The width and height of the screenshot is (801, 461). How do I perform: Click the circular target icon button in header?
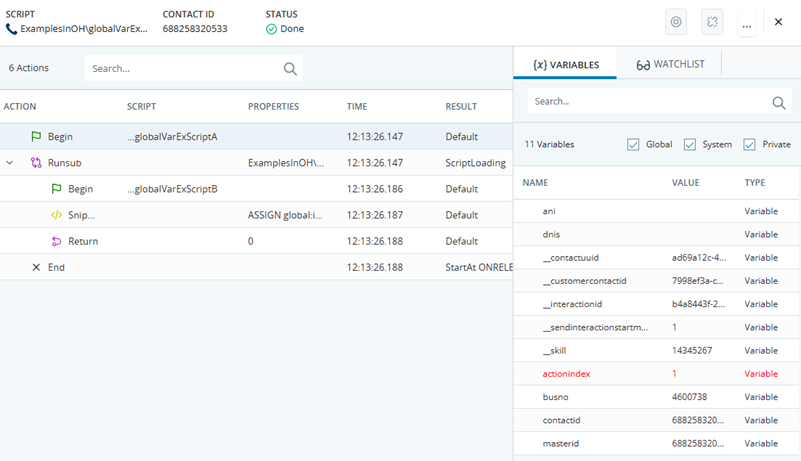(677, 22)
